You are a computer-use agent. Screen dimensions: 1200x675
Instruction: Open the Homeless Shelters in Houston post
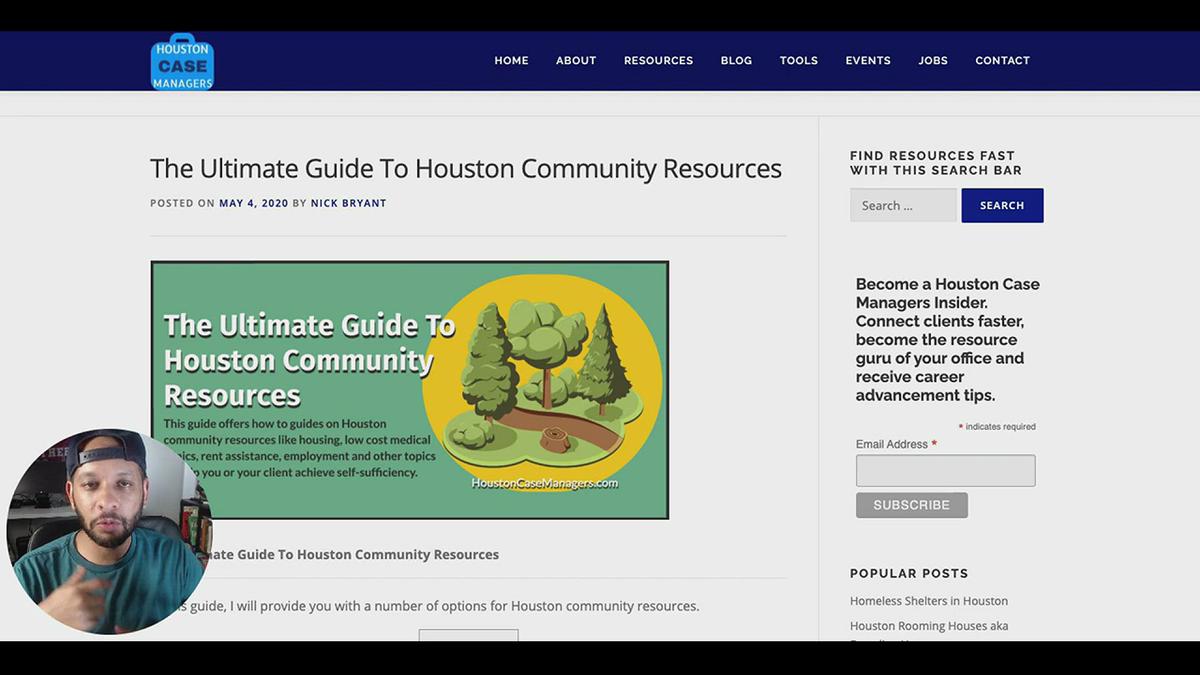click(x=929, y=601)
